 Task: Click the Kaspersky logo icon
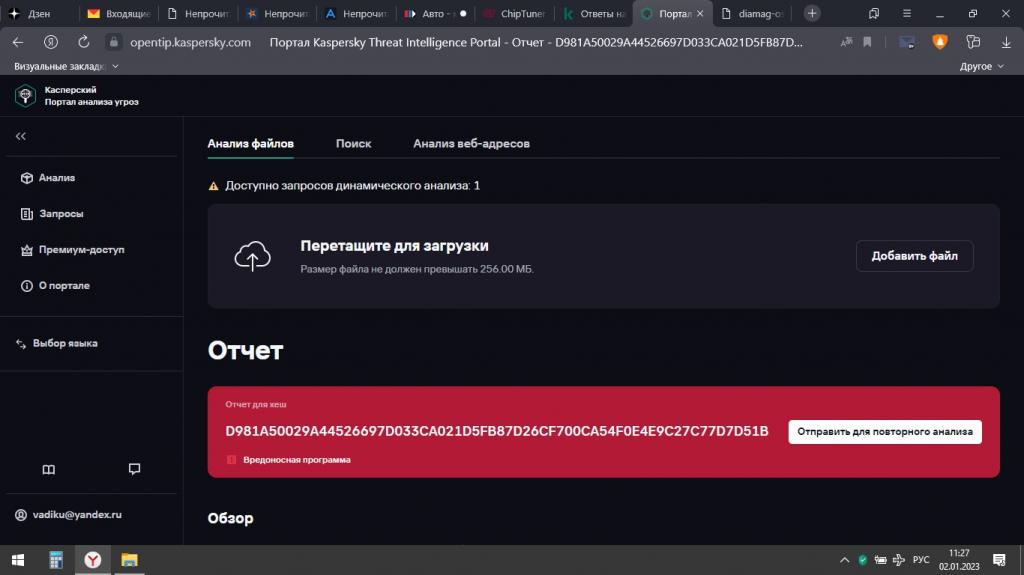tap(25, 95)
